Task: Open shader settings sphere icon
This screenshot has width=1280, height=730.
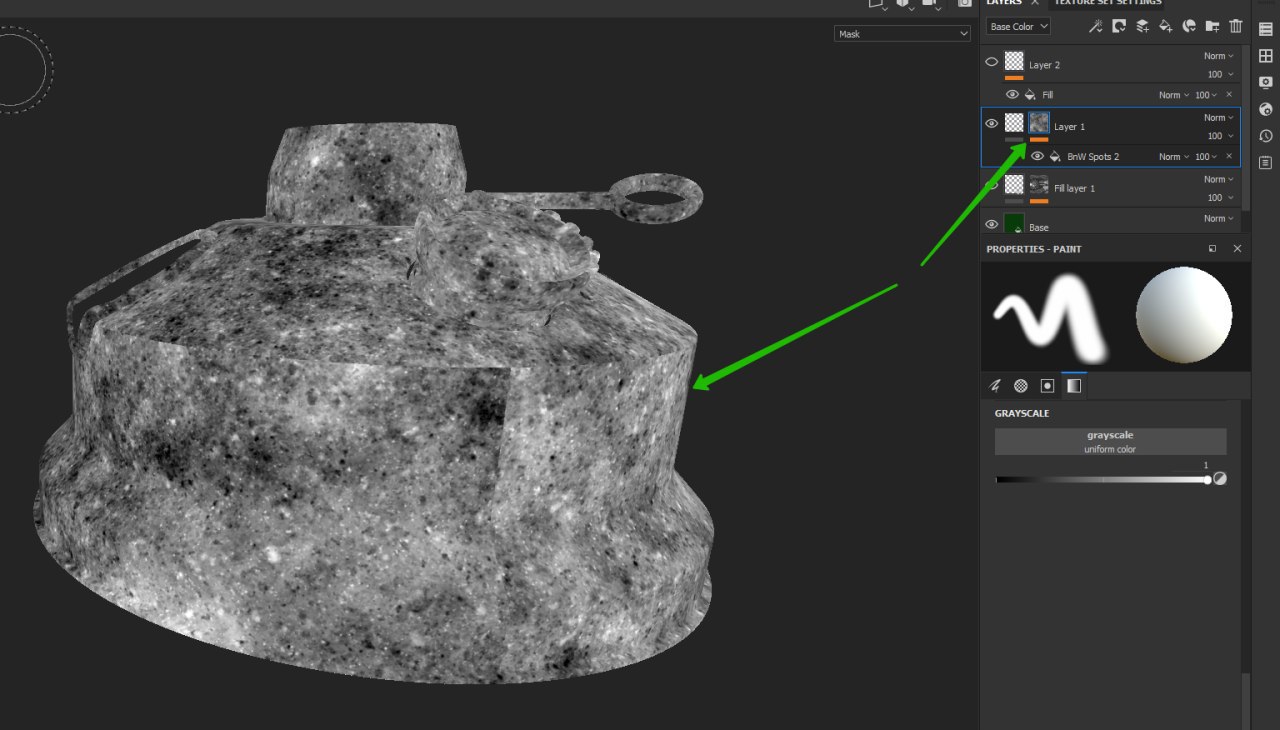Action: tap(1266, 109)
